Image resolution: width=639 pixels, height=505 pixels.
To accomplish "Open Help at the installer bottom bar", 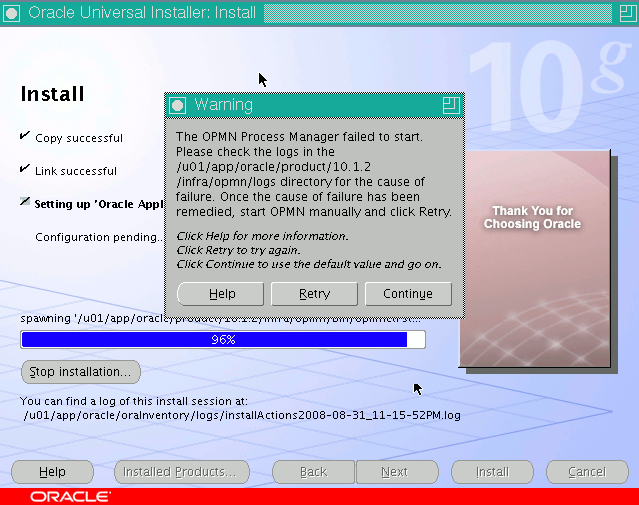I will [52, 472].
